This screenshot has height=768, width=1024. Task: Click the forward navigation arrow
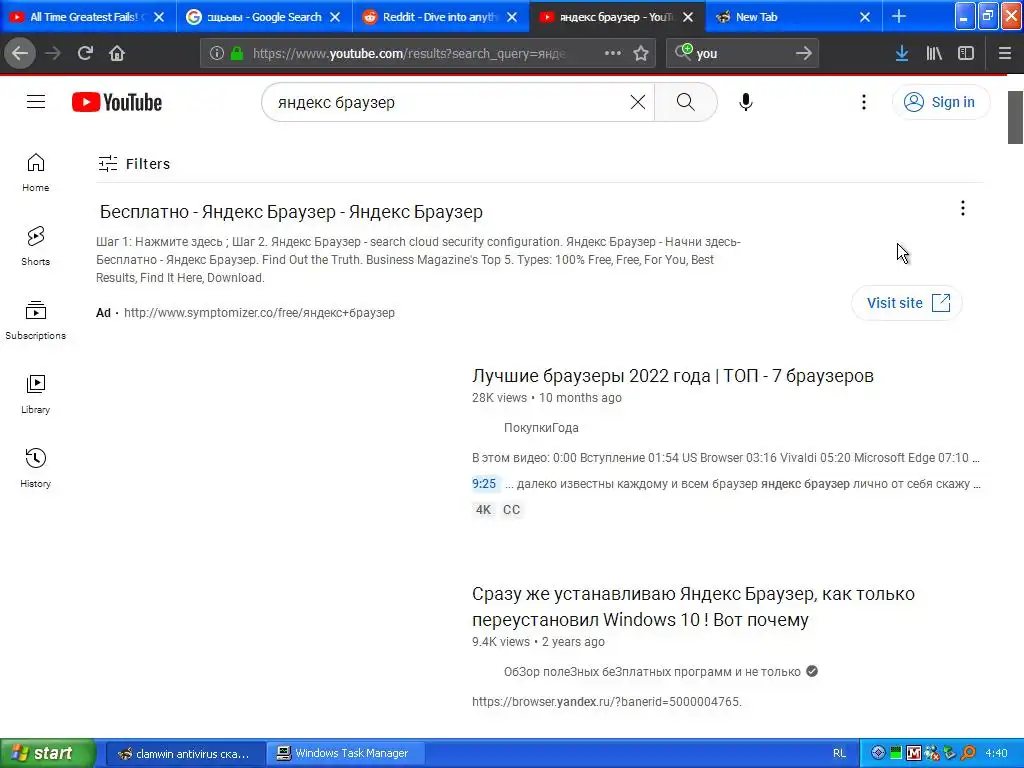tap(53, 53)
